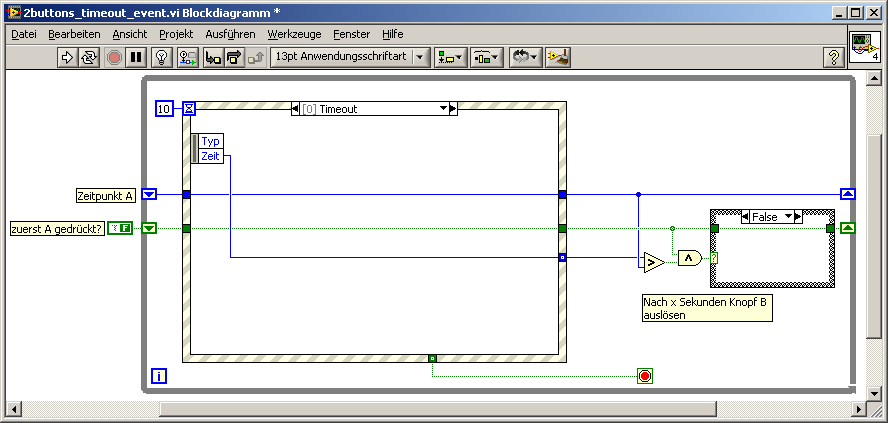Screen dimensions: 888x423
Task: Click the Clean Up Diagram broom icon
Action: point(558,57)
